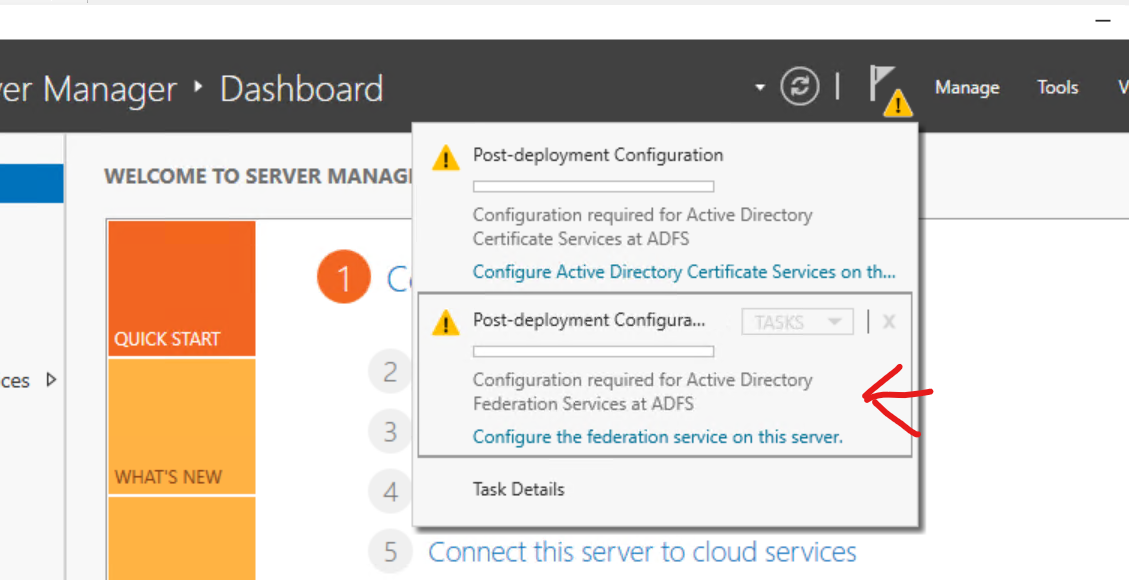Click Connect this server to cloud services
The width and height of the screenshot is (1129, 580).
(642, 552)
